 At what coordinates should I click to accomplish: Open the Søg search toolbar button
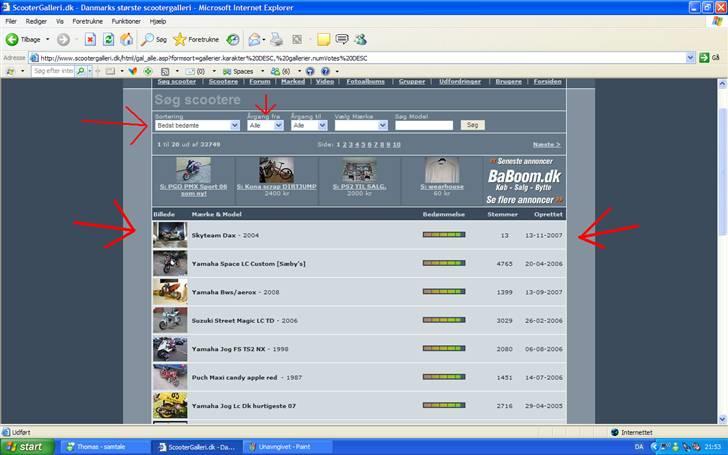[154, 40]
